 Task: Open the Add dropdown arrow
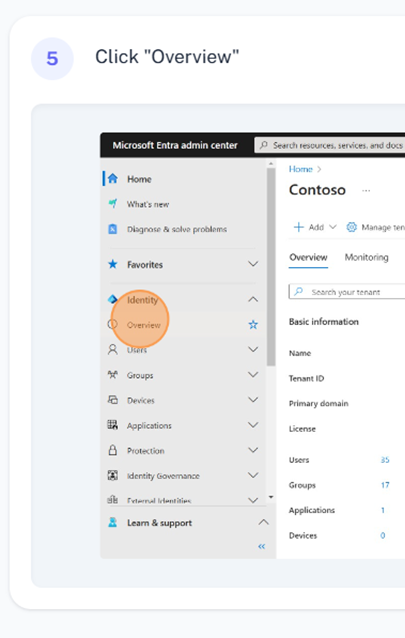click(333, 227)
